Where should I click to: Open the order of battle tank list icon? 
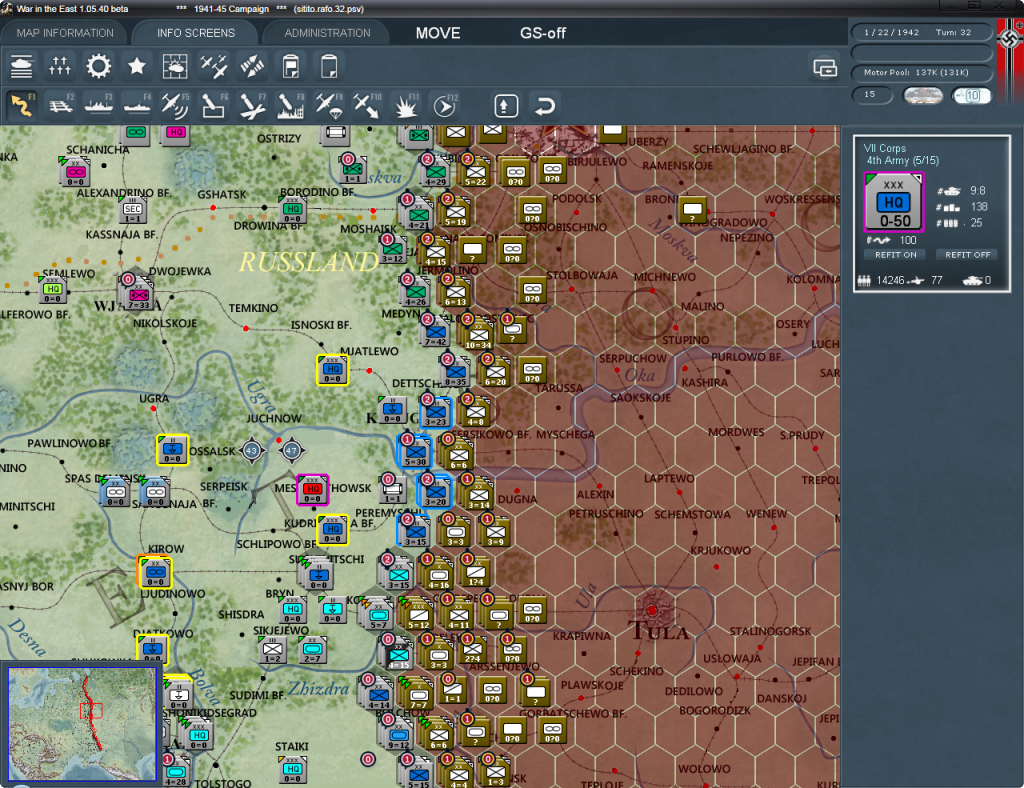[22, 67]
